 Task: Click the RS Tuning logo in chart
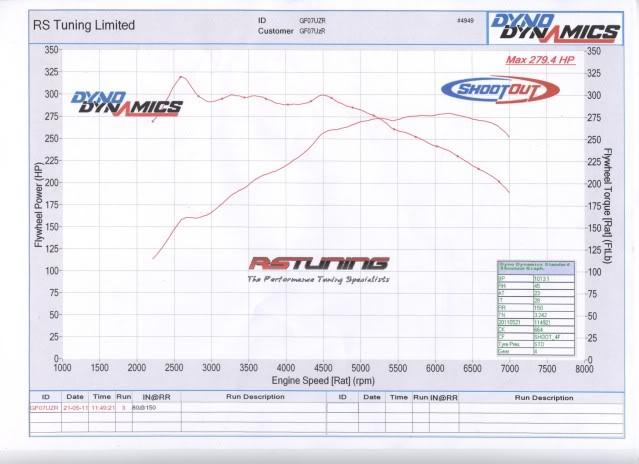click(x=319, y=264)
